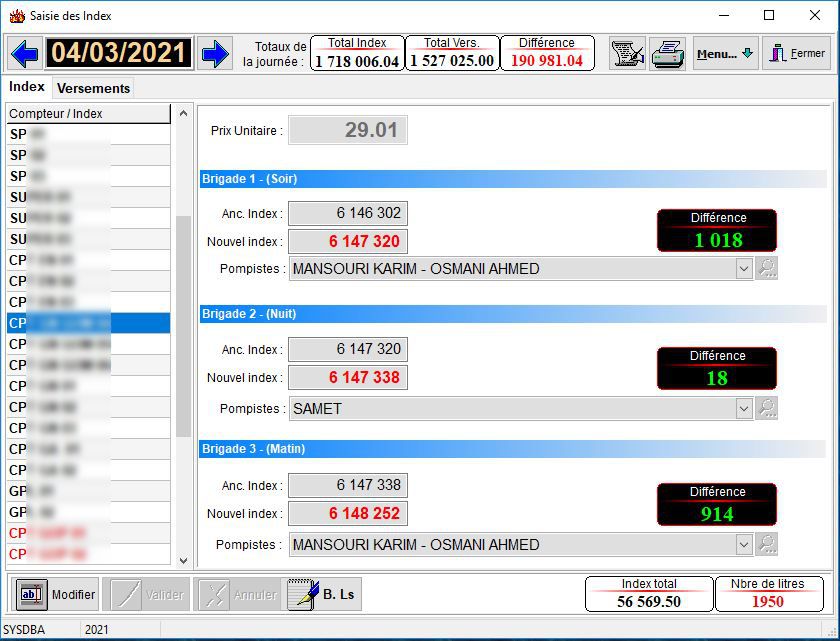Search pompistes for Brigade 2 magnifier icon
The image size is (840, 641).
tap(767, 408)
